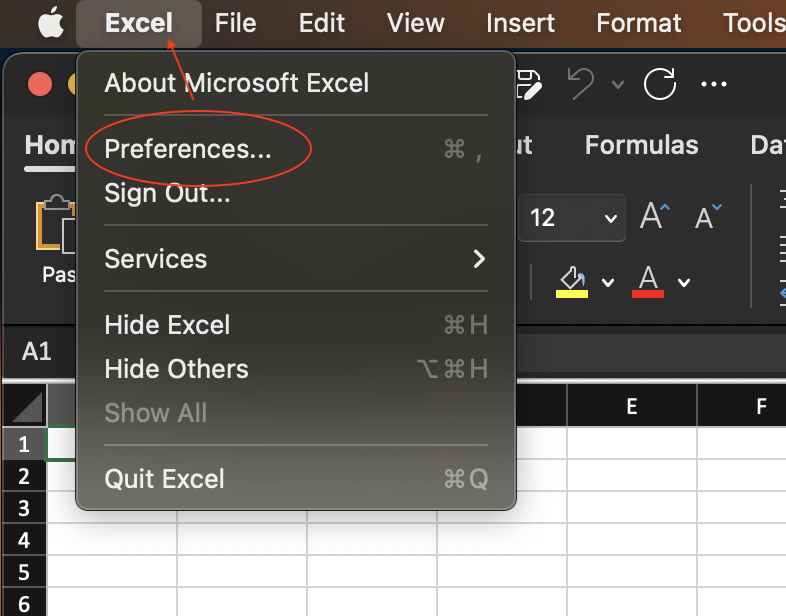Choose Preferences... from the Excel menu

(188, 149)
